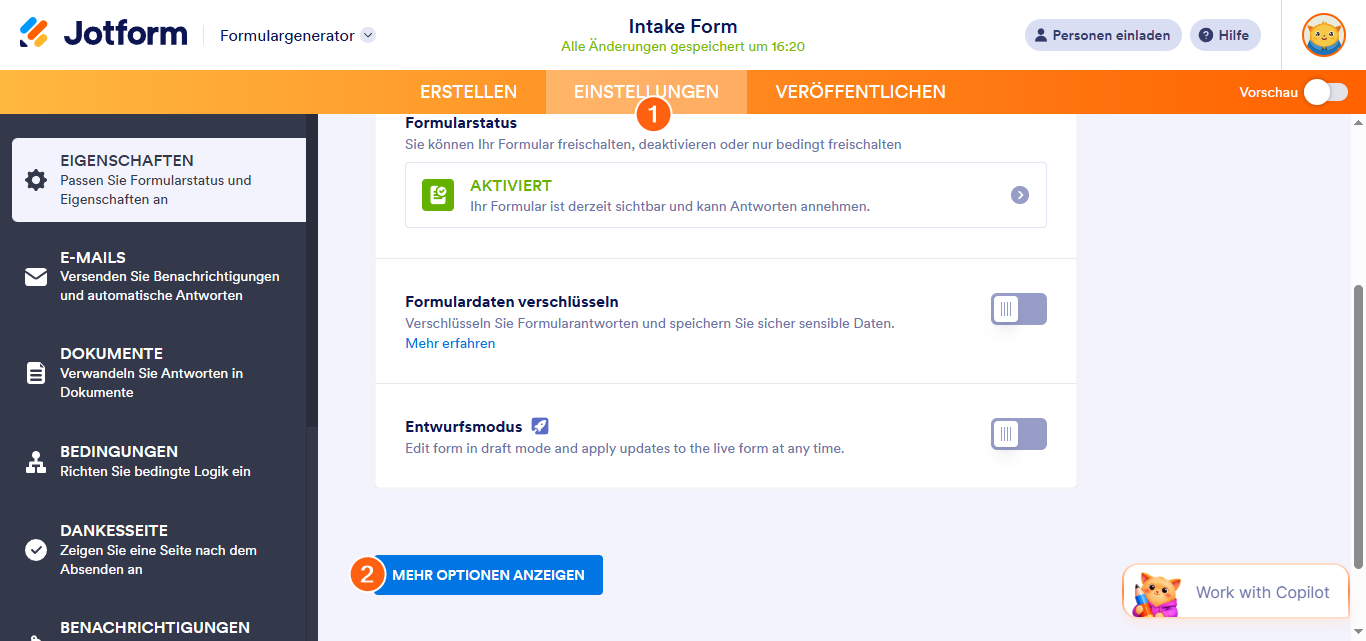The height and width of the screenshot is (641, 1366).
Task: Click the Eigenschaften gear icon
Action: (36, 180)
